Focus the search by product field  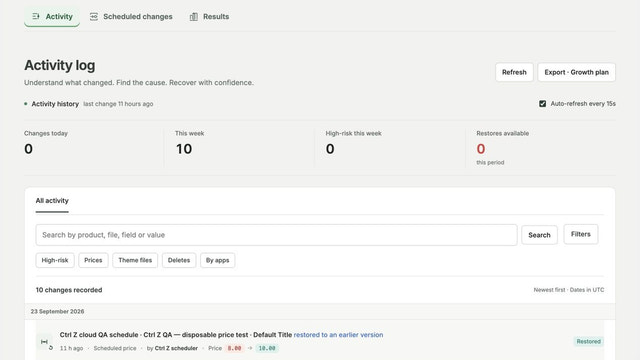tap(276, 235)
